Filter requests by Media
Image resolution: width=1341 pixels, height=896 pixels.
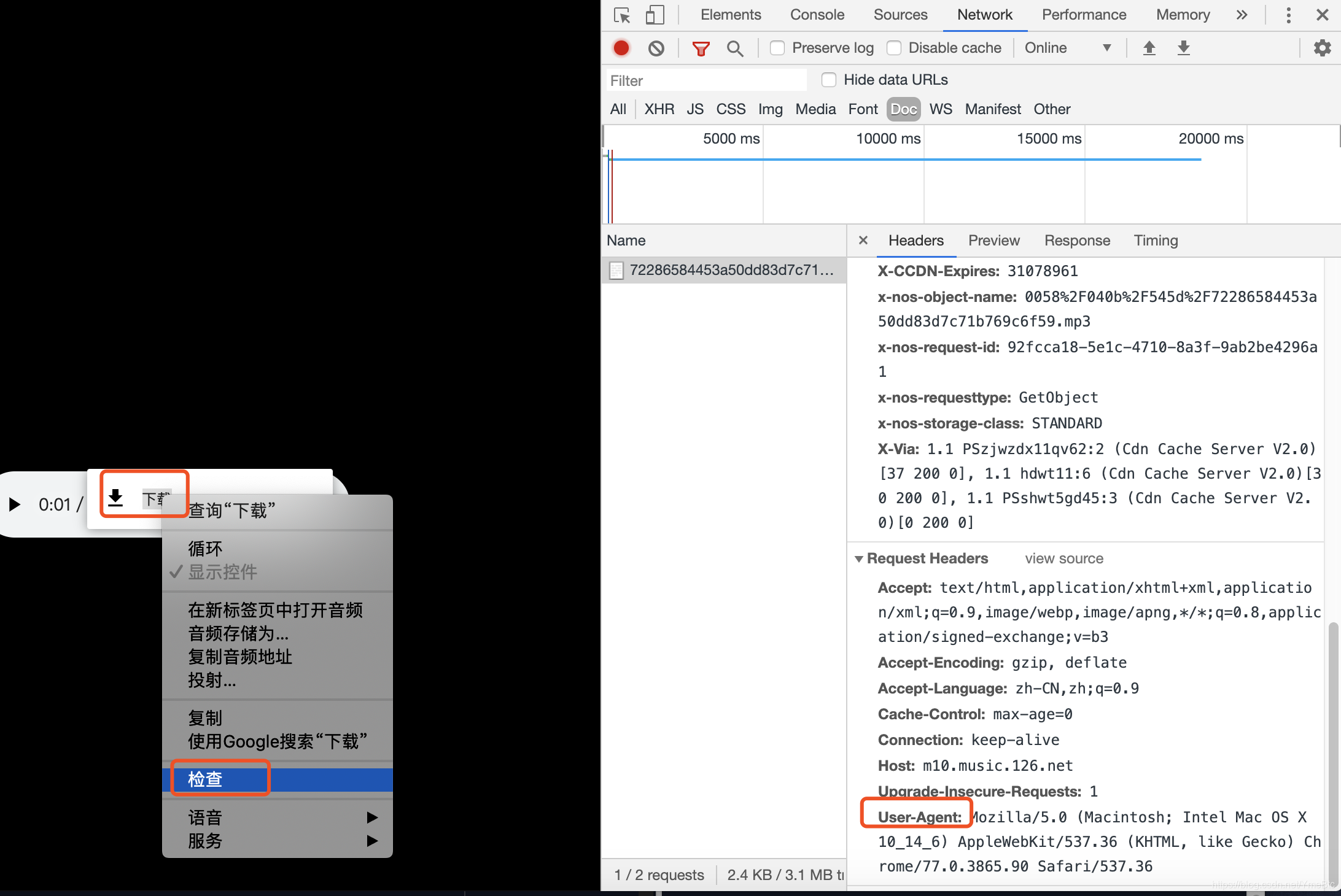[x=815, y=109]
